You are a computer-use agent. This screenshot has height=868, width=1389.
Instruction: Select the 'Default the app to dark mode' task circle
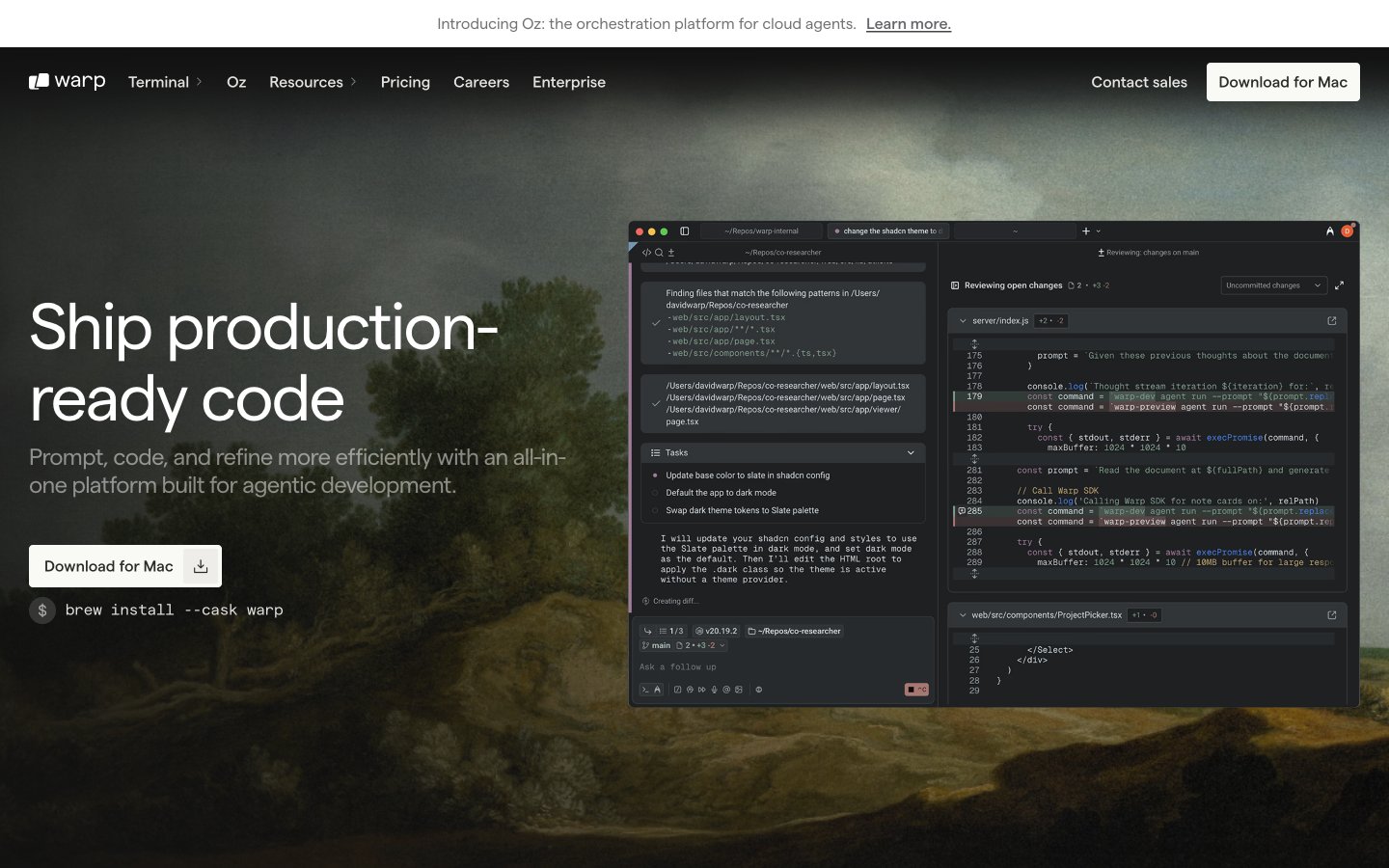[x=655, y=493]
